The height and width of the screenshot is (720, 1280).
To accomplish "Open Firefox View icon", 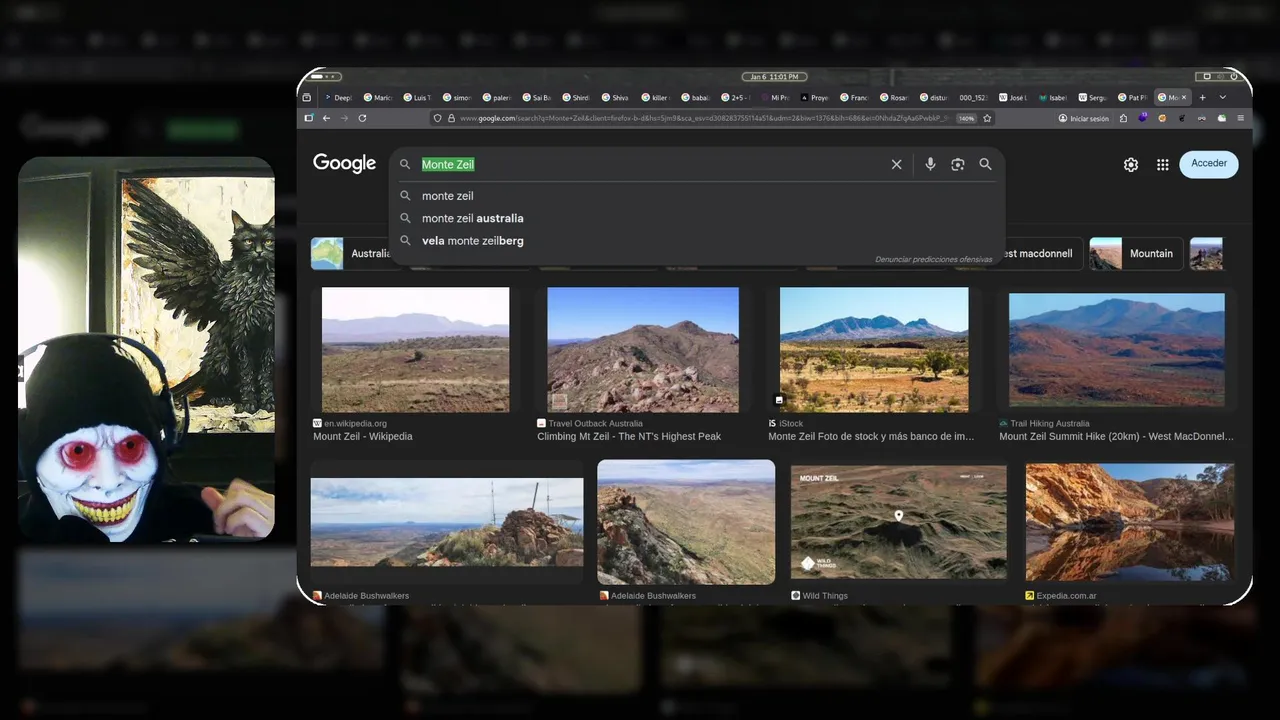I will click(x=306, y=98).
